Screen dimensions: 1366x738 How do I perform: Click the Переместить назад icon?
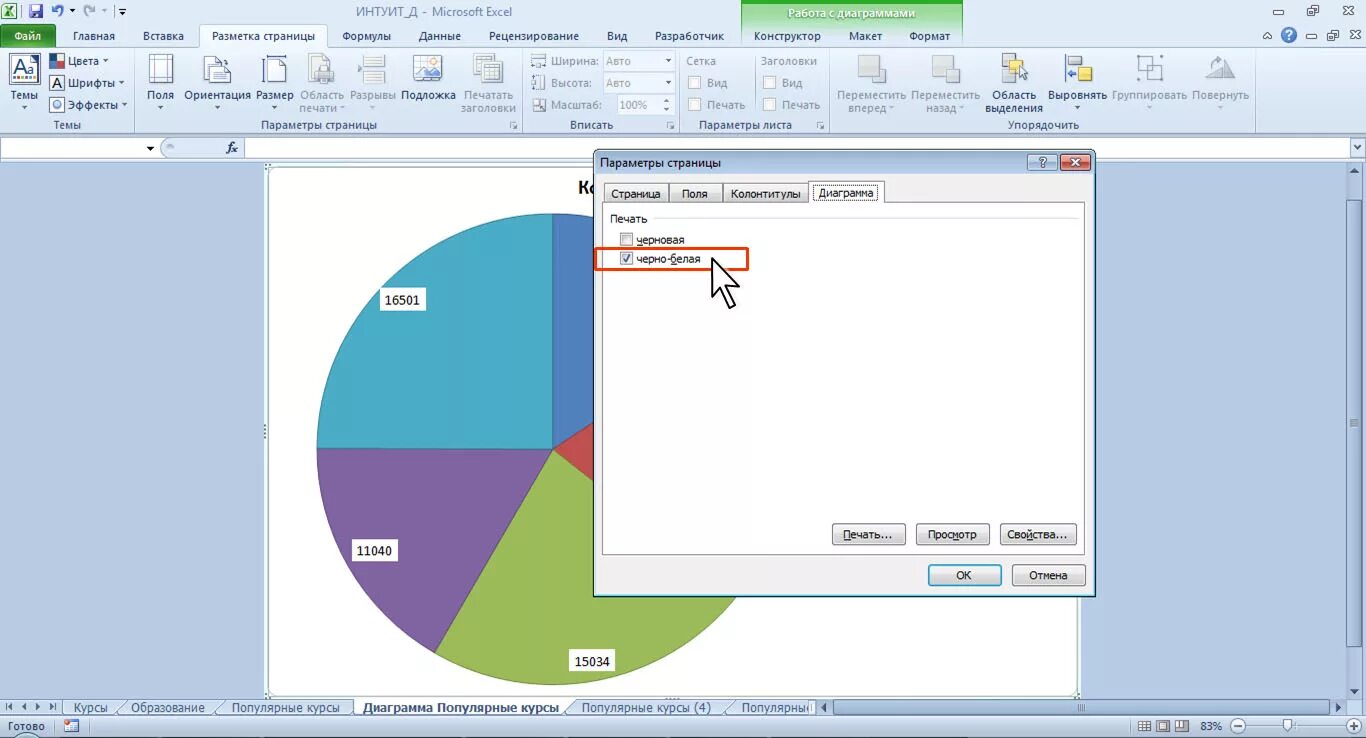point(945,82)
